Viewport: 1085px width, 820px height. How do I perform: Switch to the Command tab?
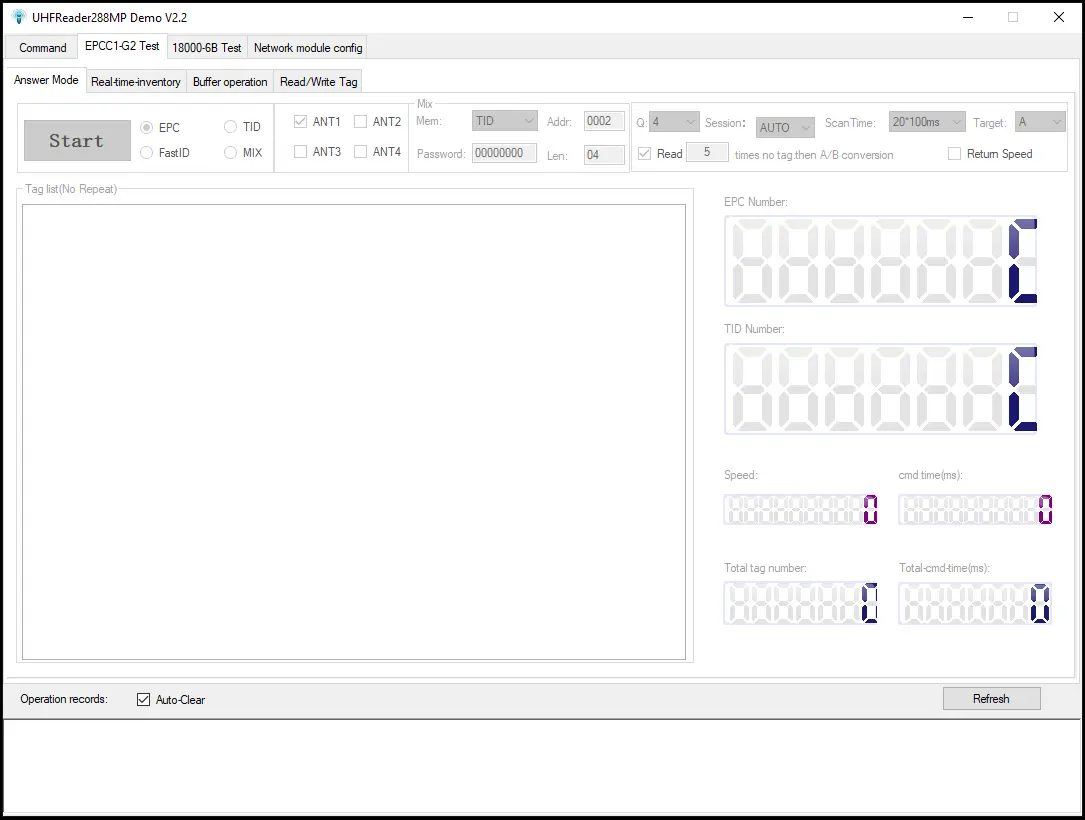click(x=42, y=48)
